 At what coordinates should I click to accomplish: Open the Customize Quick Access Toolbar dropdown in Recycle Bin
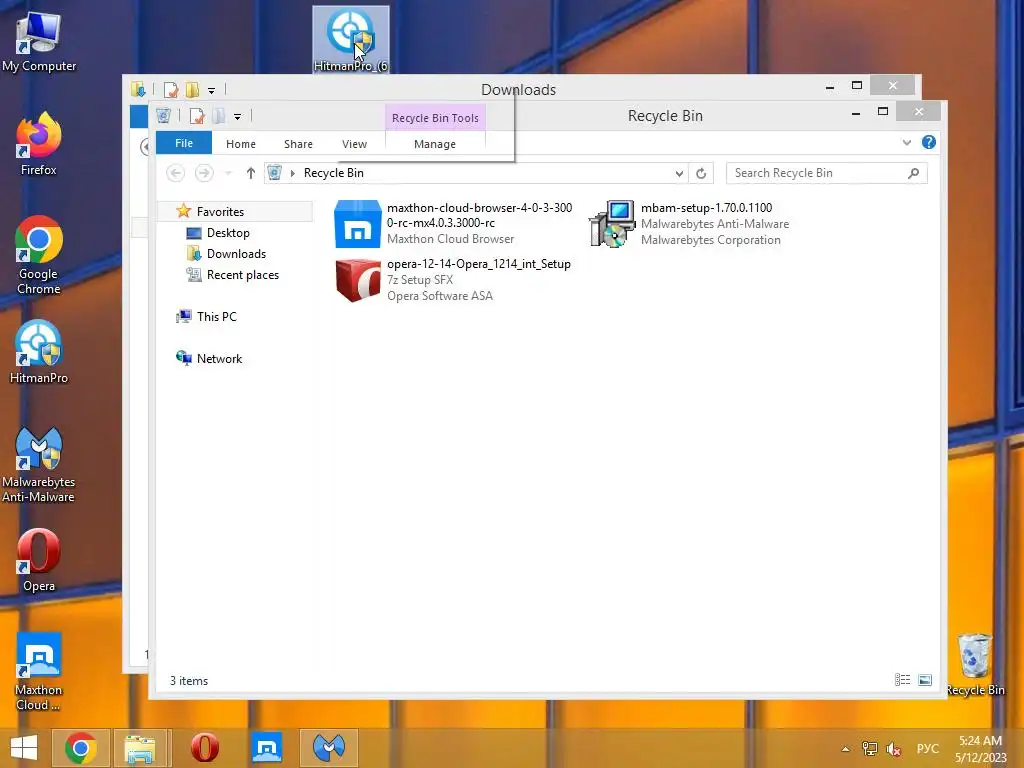(237, 117)
